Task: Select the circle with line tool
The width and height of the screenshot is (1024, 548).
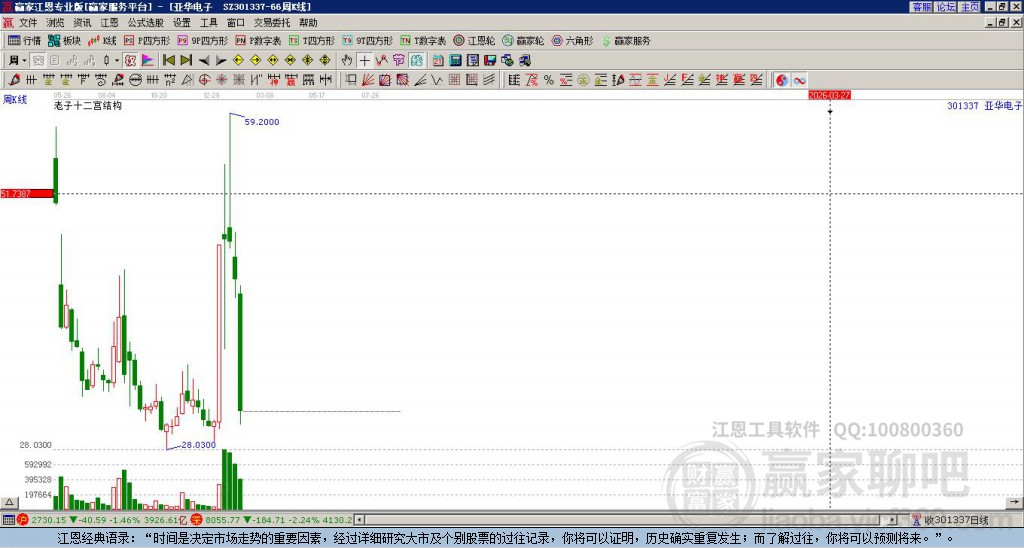Action: [x=135, y=80]
